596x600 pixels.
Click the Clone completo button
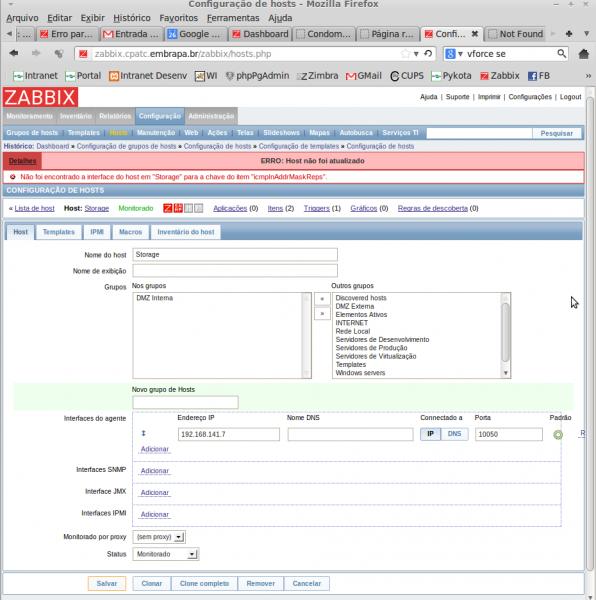pyautogui.click(x=204, y=584)
